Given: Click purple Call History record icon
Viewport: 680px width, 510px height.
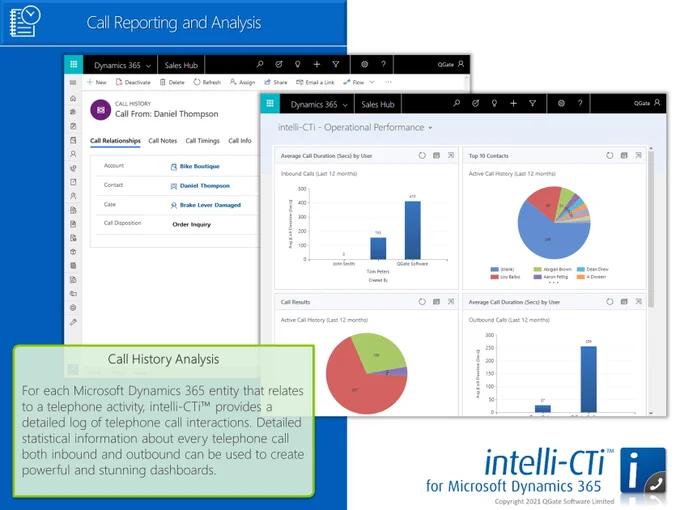Looking at the screenshot, I should pyautogui.click(x=101, y=110).
